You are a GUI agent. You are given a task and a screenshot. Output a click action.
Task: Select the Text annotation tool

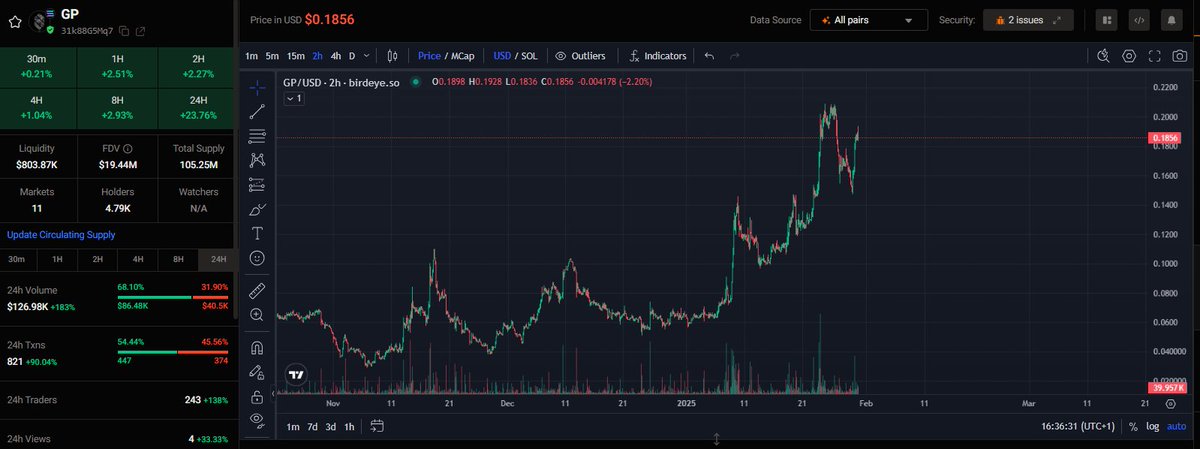click(x=257, y=233)
